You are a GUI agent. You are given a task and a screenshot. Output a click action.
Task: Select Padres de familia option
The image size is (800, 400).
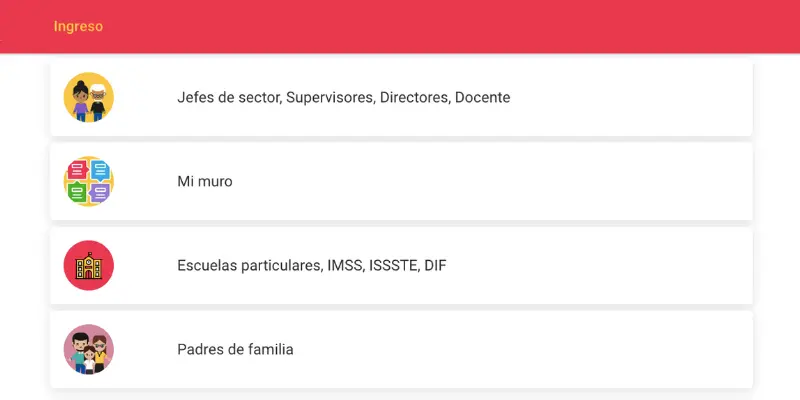pos(235,350)
